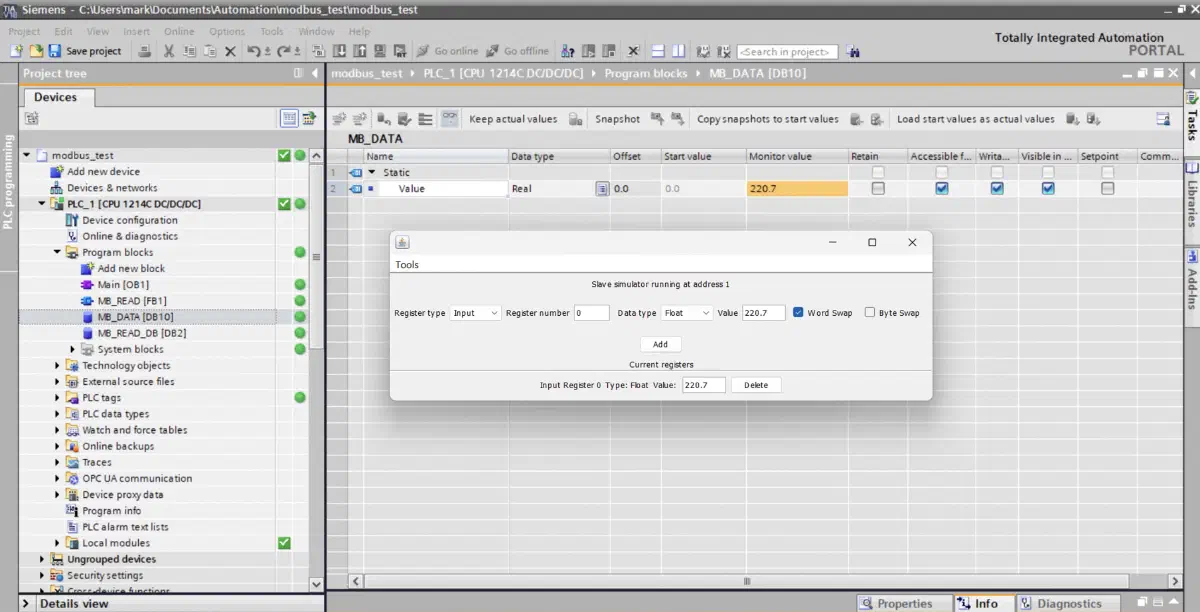
Task: Open the Register type dropdown
Action: point(475,313)
